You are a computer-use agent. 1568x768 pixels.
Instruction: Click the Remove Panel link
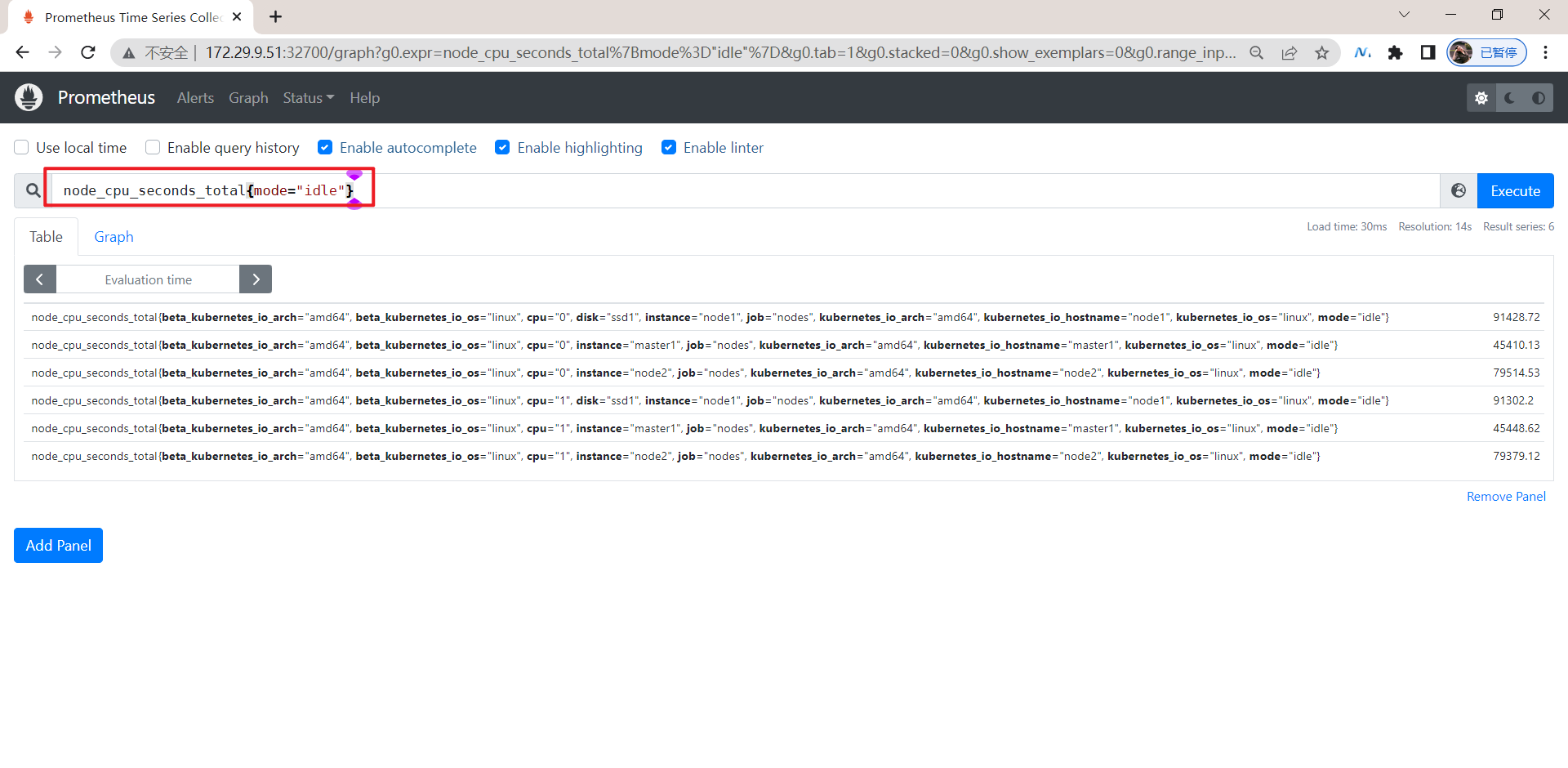pos(1506,497)
